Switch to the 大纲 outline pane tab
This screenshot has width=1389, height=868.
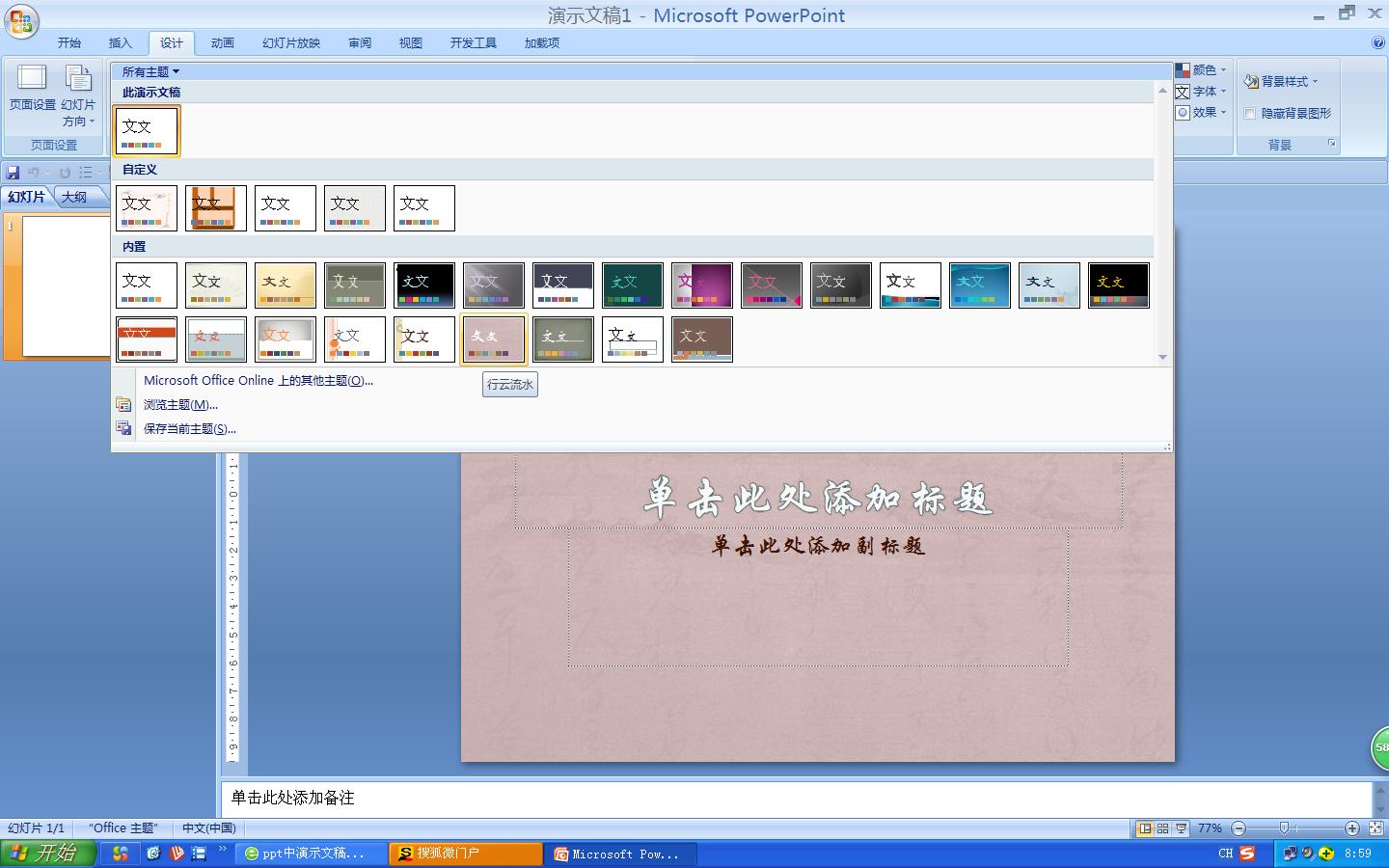pos(74,197)
